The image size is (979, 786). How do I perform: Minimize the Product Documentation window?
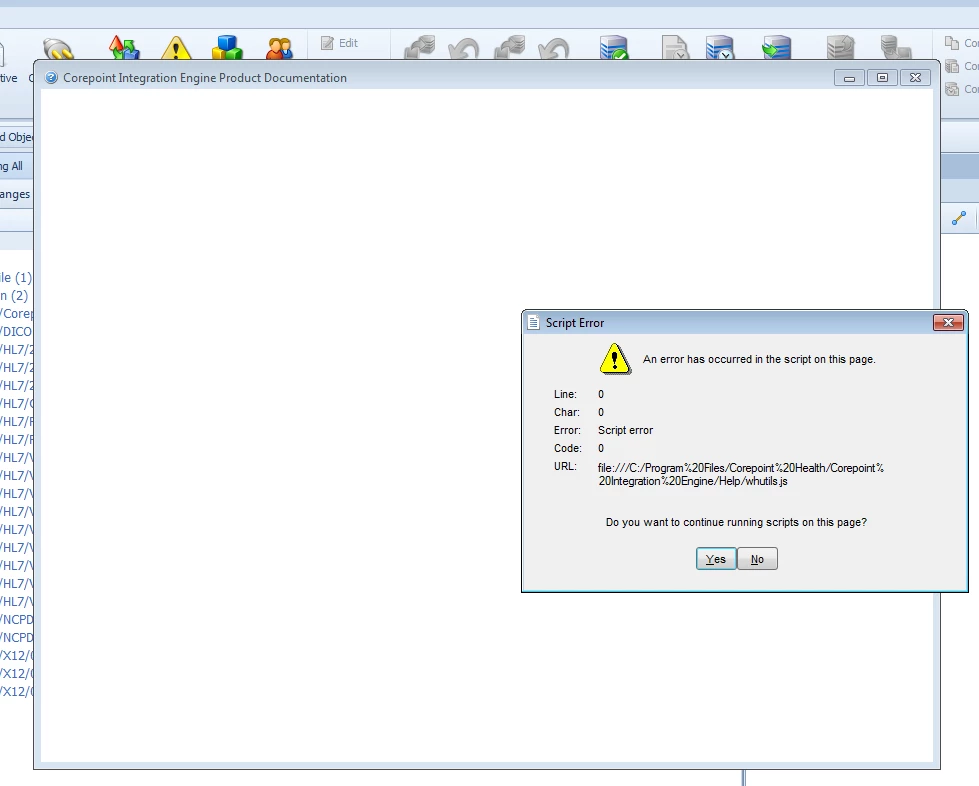click(849, 78)
